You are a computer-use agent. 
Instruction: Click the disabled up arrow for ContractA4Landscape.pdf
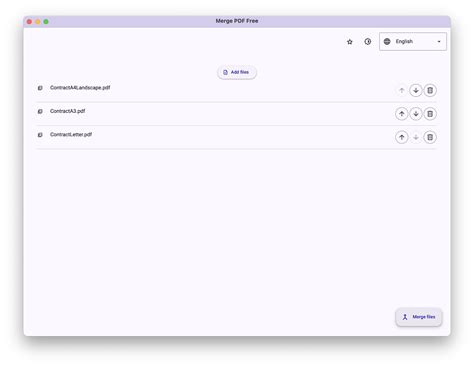pos(402,90)
